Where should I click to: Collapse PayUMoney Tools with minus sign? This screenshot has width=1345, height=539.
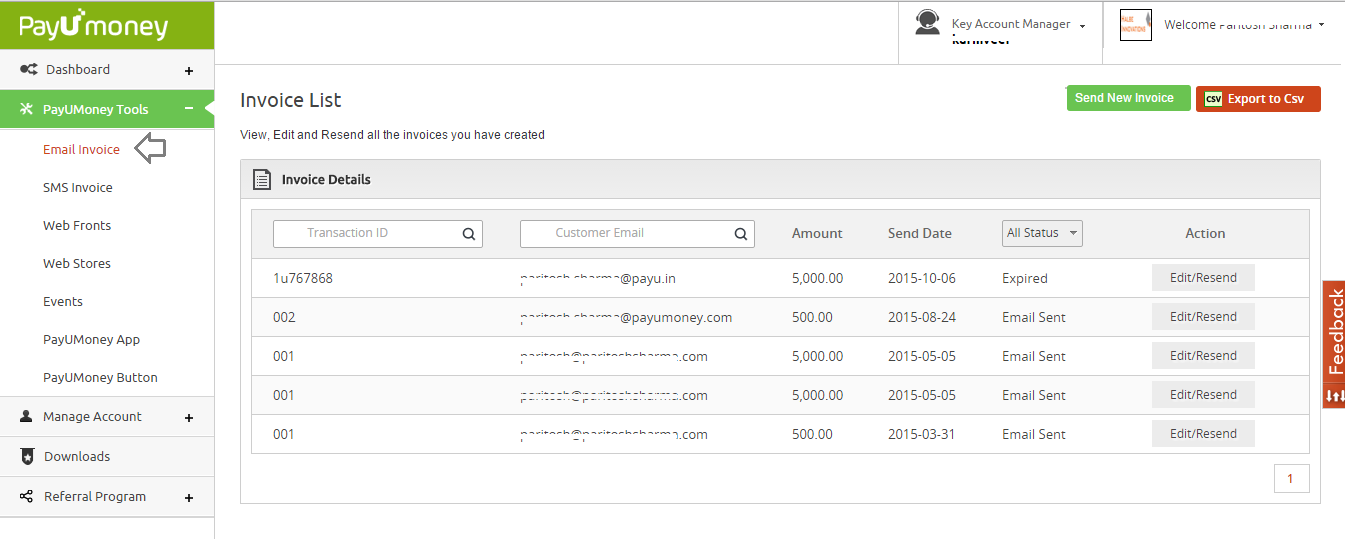pos(189,109)
